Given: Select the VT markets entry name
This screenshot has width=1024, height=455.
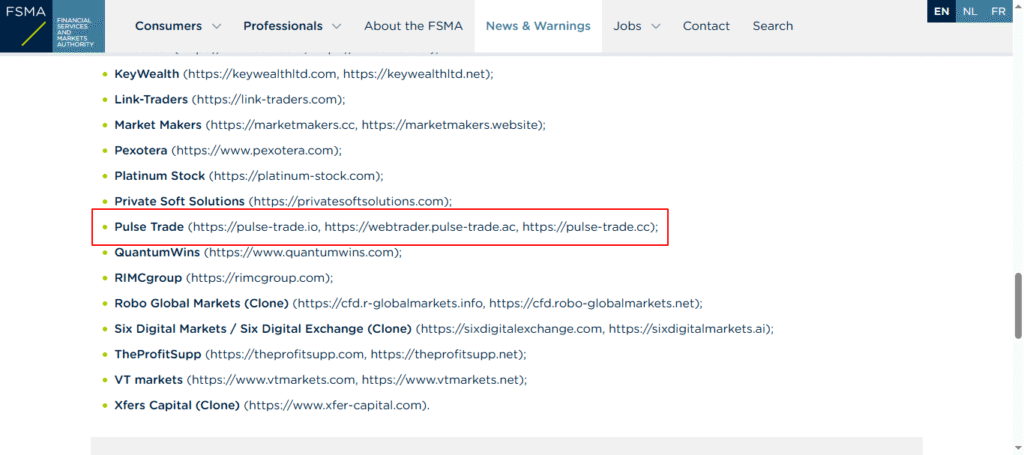Looking at the screenshot, I should (148, 379).
